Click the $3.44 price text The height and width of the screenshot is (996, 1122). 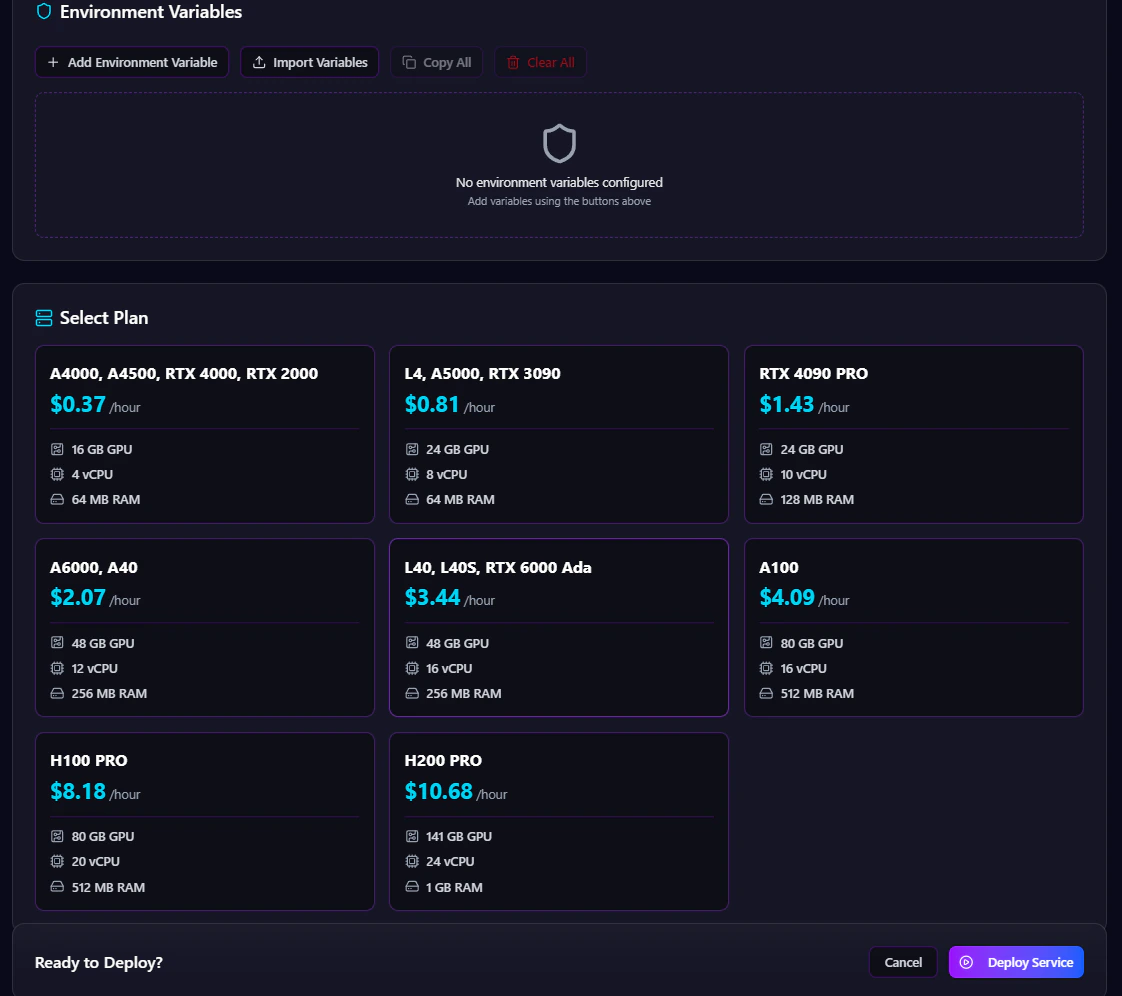432,597
